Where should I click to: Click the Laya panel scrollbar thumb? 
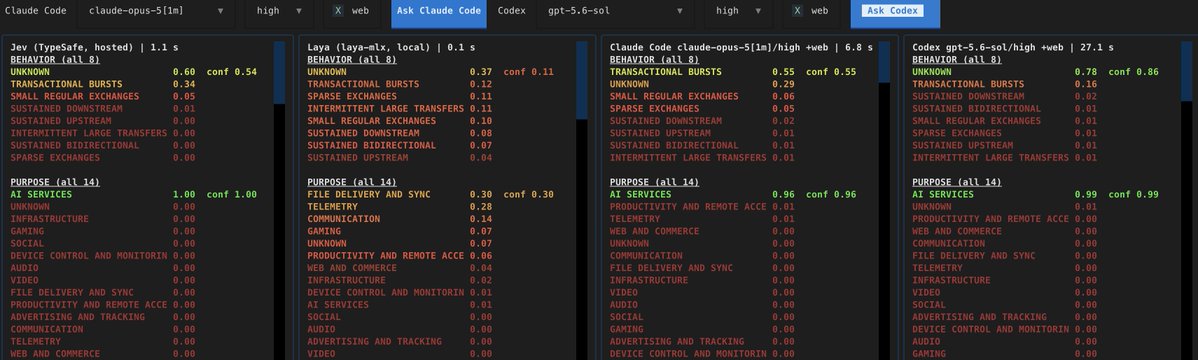click(x=581, y=80)
